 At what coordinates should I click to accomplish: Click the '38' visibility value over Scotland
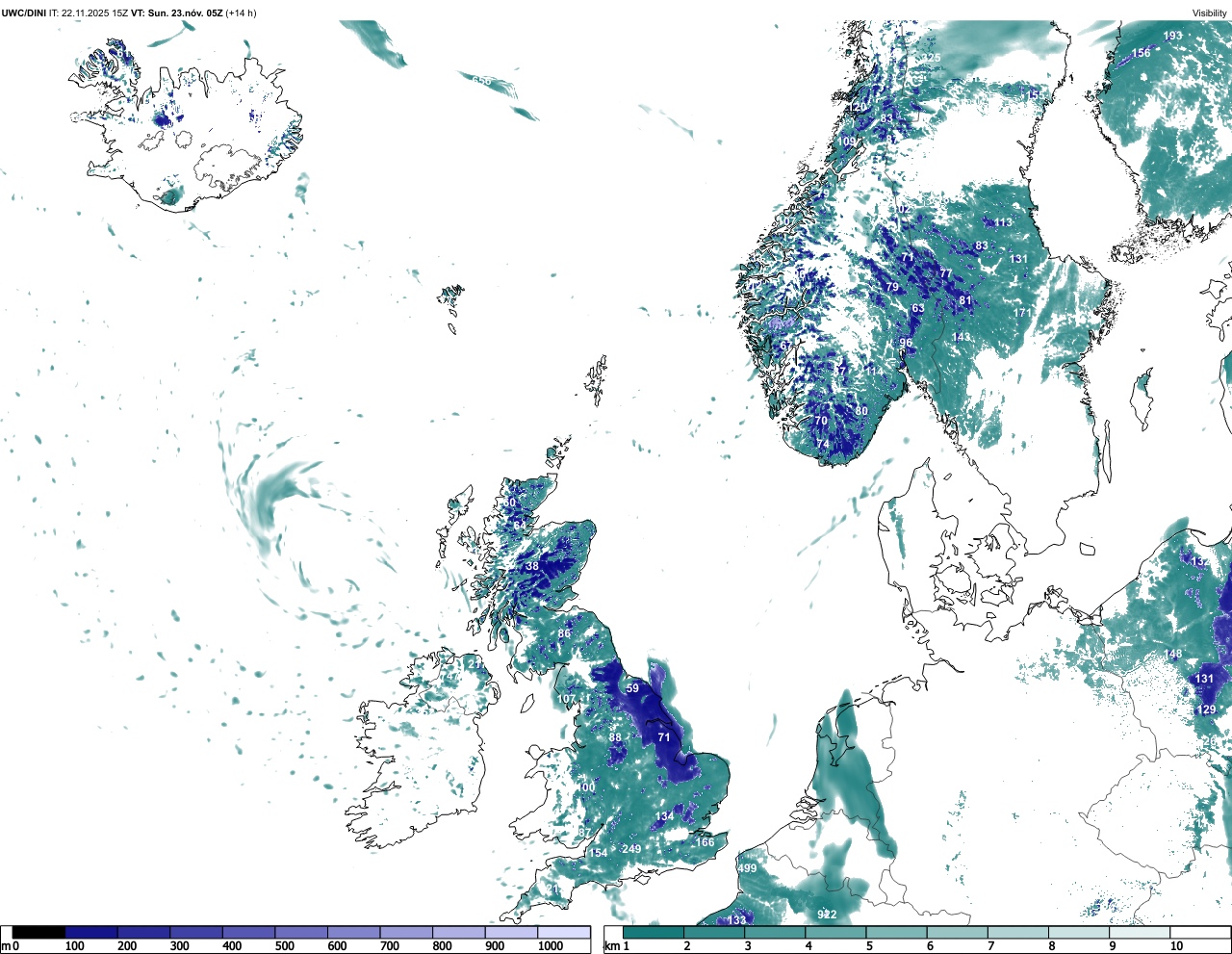532,567
